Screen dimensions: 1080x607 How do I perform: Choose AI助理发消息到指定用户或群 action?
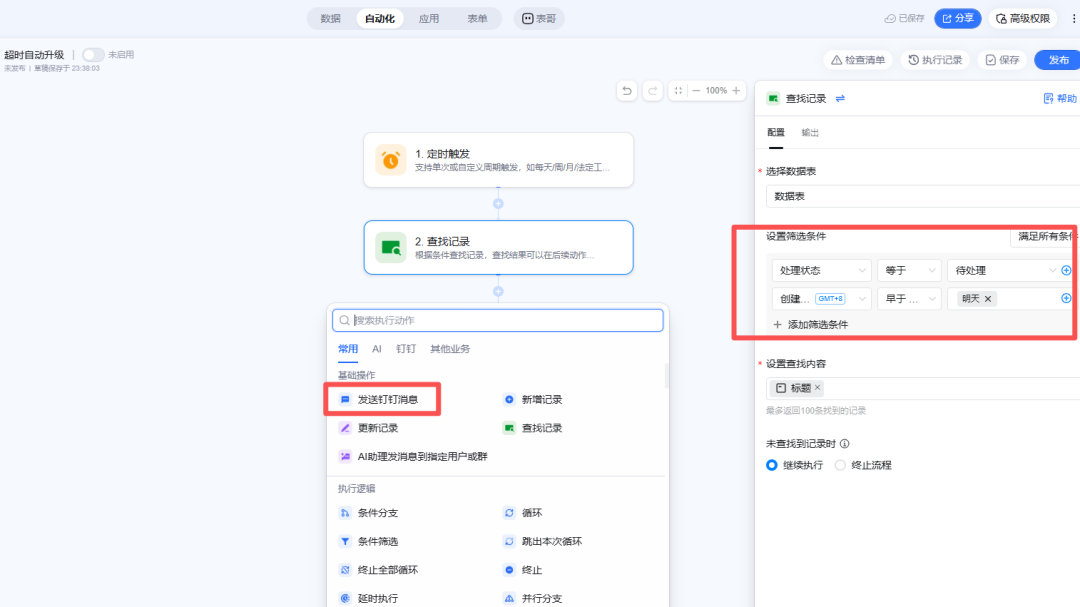[413, 456]
